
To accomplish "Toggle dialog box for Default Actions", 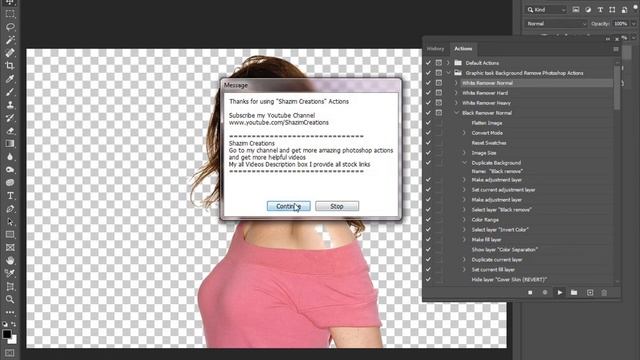I will point(439,63).
